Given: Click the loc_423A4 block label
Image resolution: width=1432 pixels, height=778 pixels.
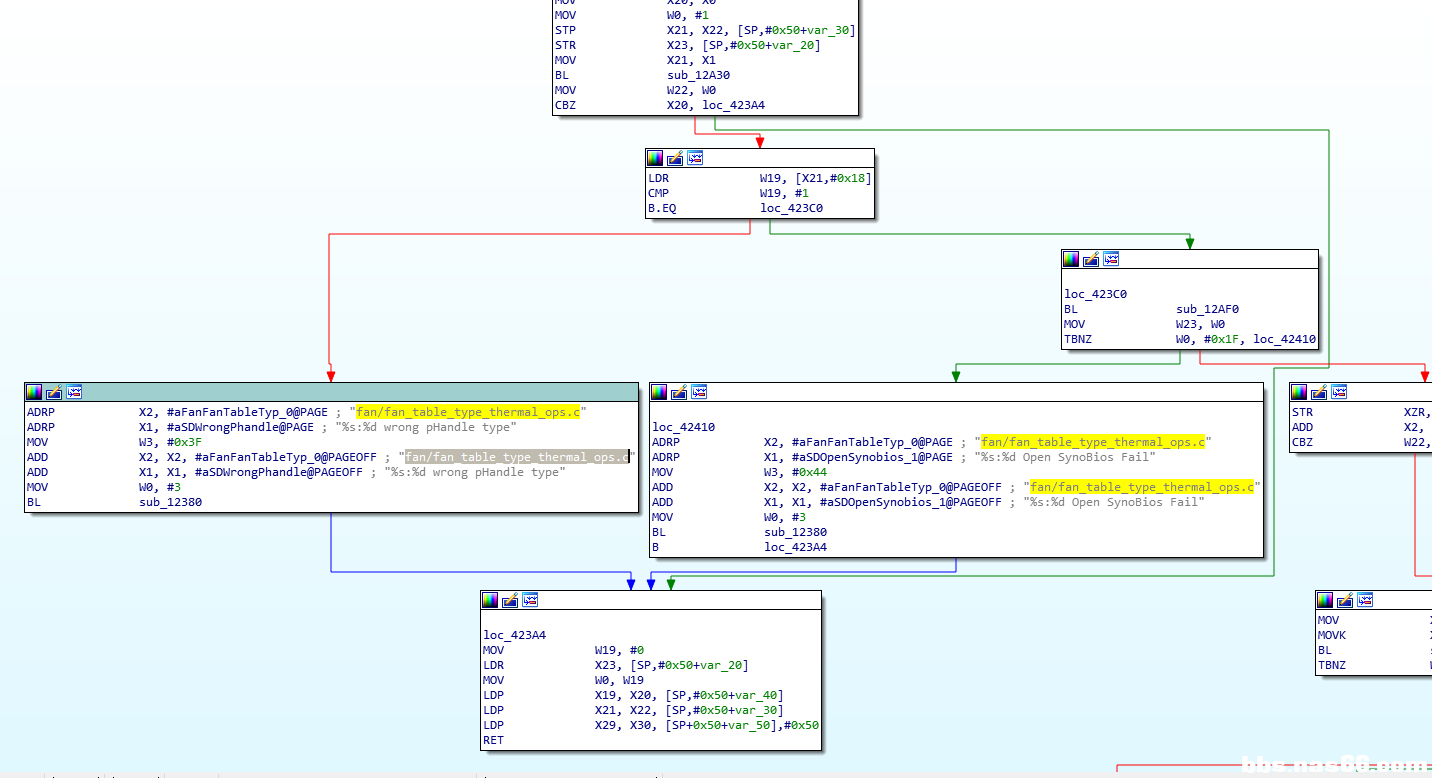Looking at the screenshot, I should (x=515, y=635).
